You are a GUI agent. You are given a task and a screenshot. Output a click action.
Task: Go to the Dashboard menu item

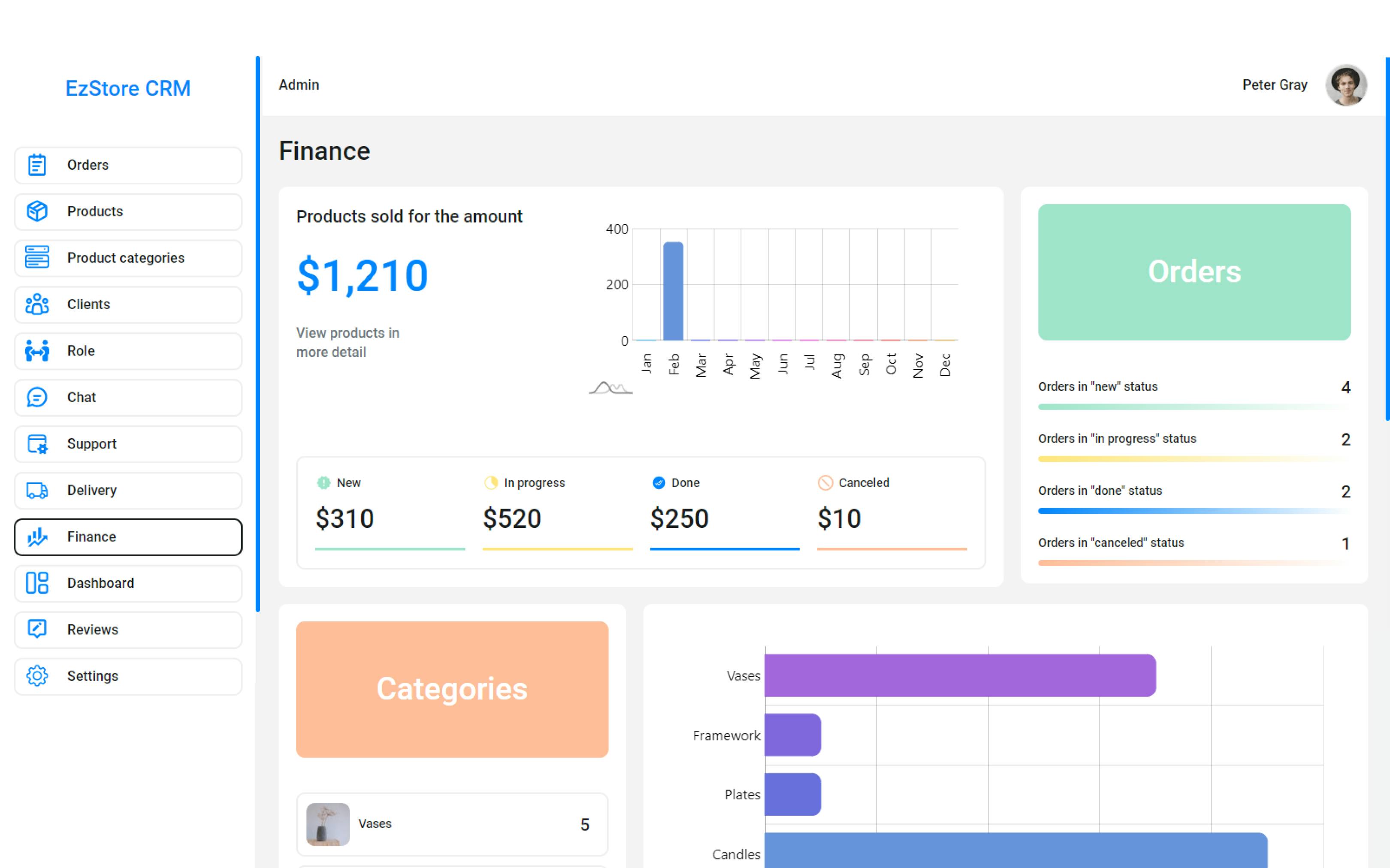(x=127, y=583)
